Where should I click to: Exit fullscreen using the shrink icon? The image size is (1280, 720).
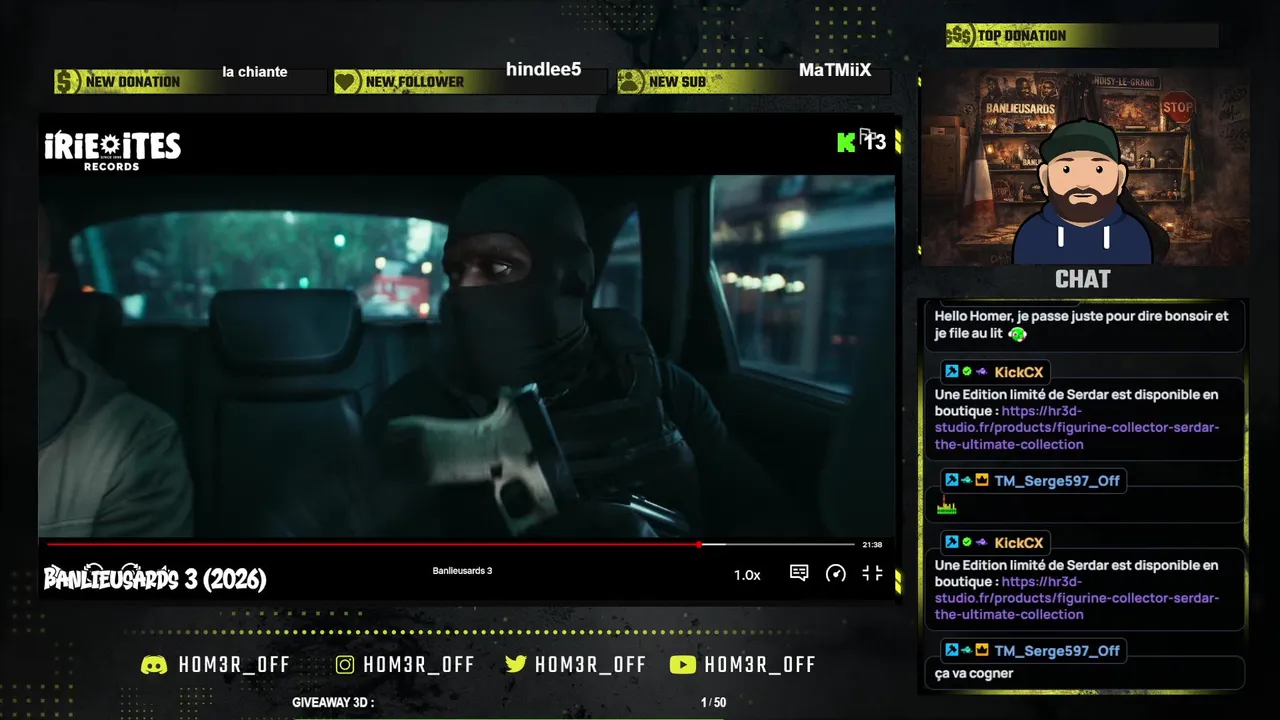tap(873, 573)
